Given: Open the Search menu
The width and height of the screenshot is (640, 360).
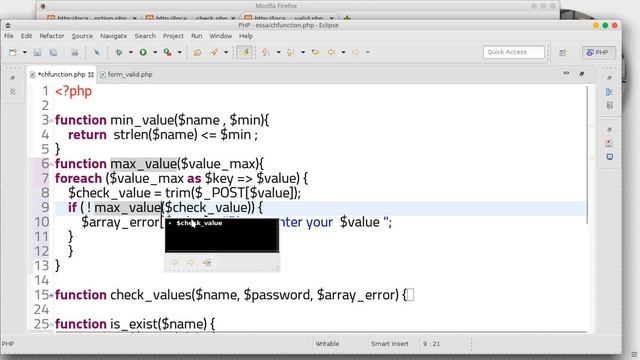Looking at the screenshot, I should click(145, 36).
